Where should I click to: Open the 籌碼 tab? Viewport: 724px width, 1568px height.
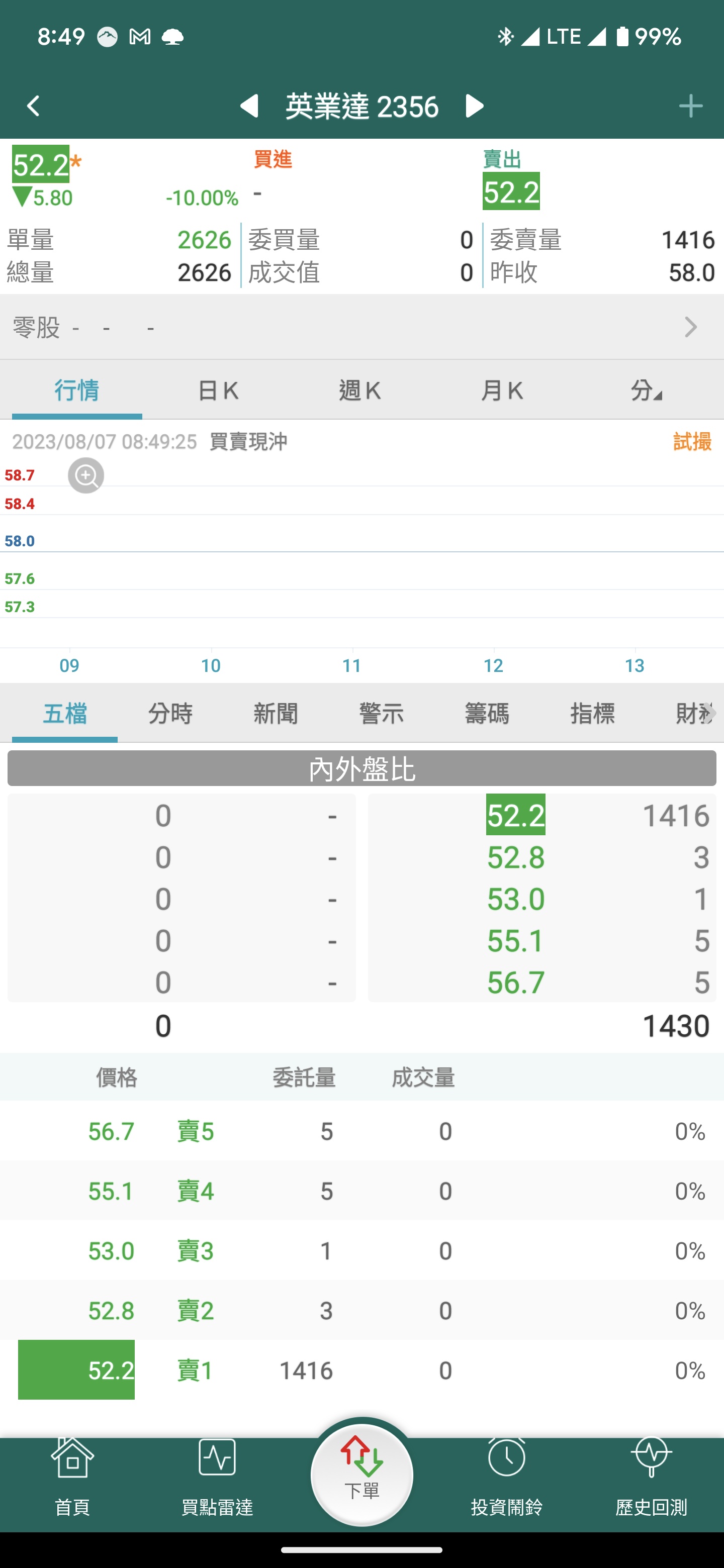[487, 713]
